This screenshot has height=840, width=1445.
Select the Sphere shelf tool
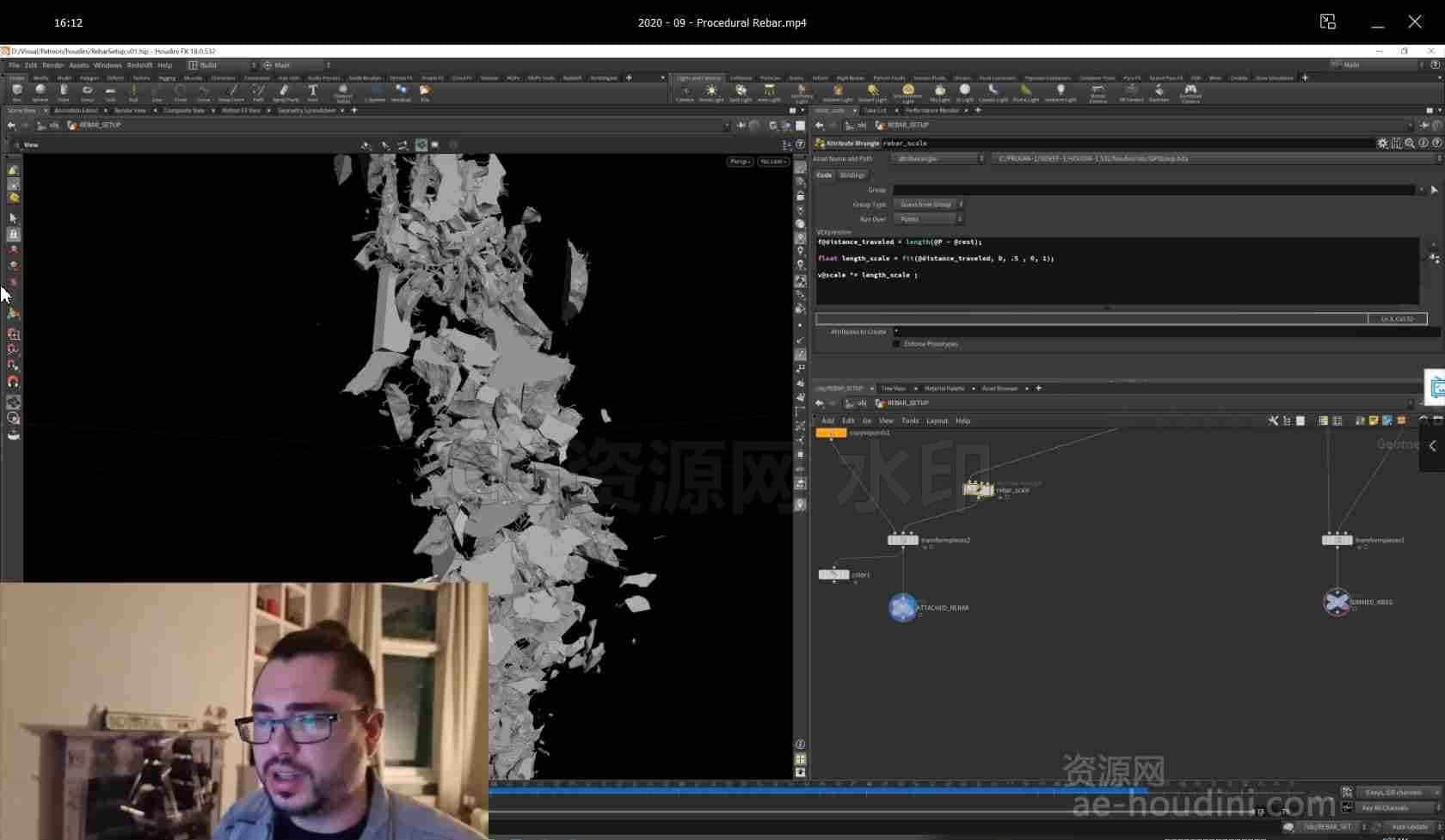(x=40, y=92)
